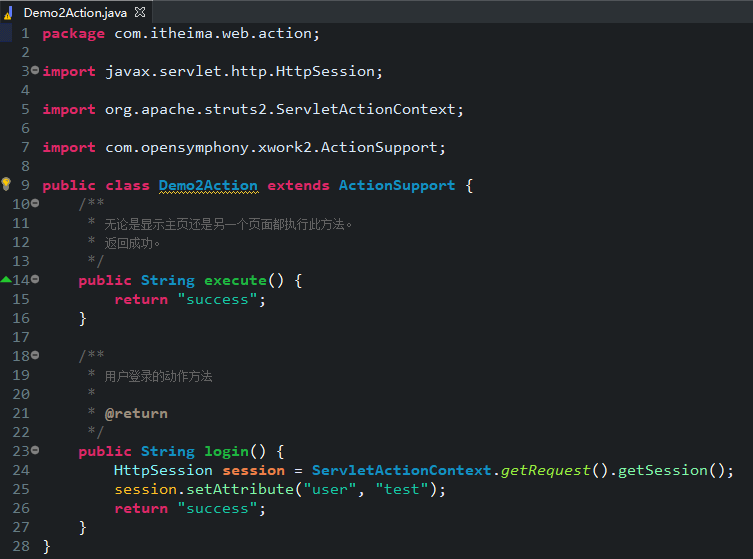Click the comment text 返回成功
Screen dimensions: 753x559
(x=132, y=243)
